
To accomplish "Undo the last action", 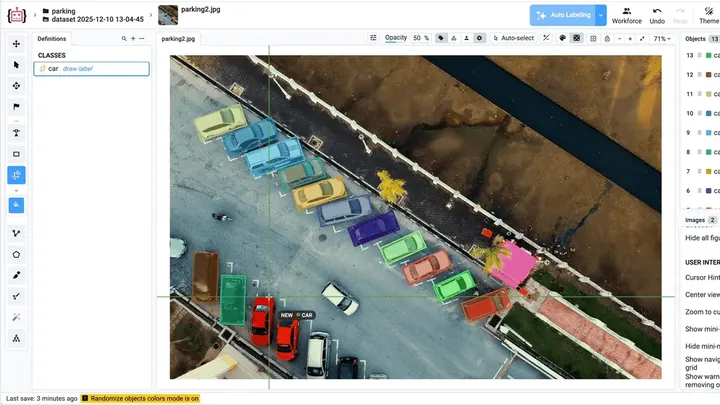I will [657, 15].
